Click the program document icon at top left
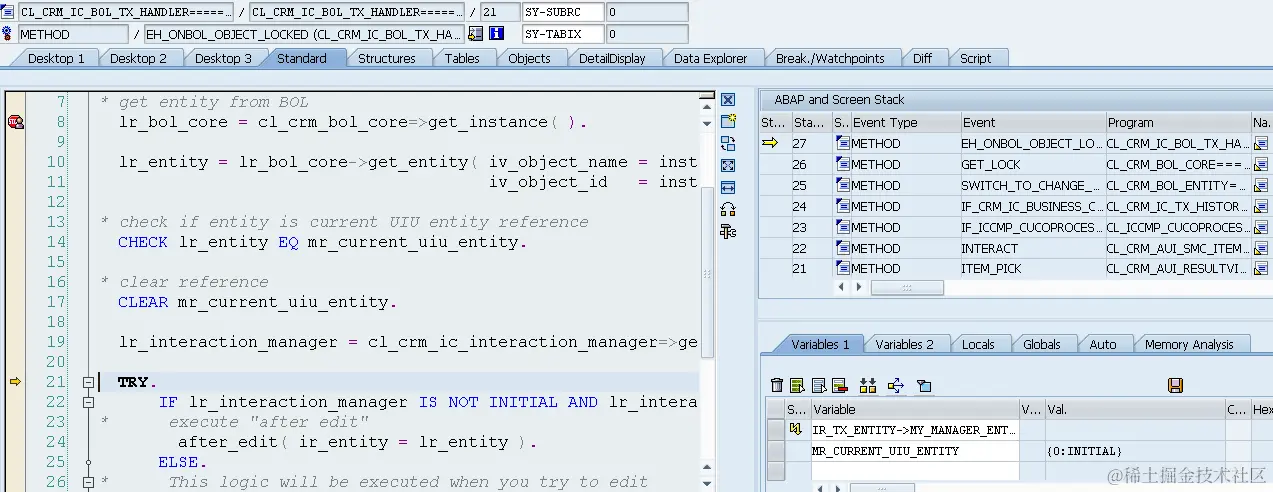This screenshot has width=1273, height=492. click(9, 12)
